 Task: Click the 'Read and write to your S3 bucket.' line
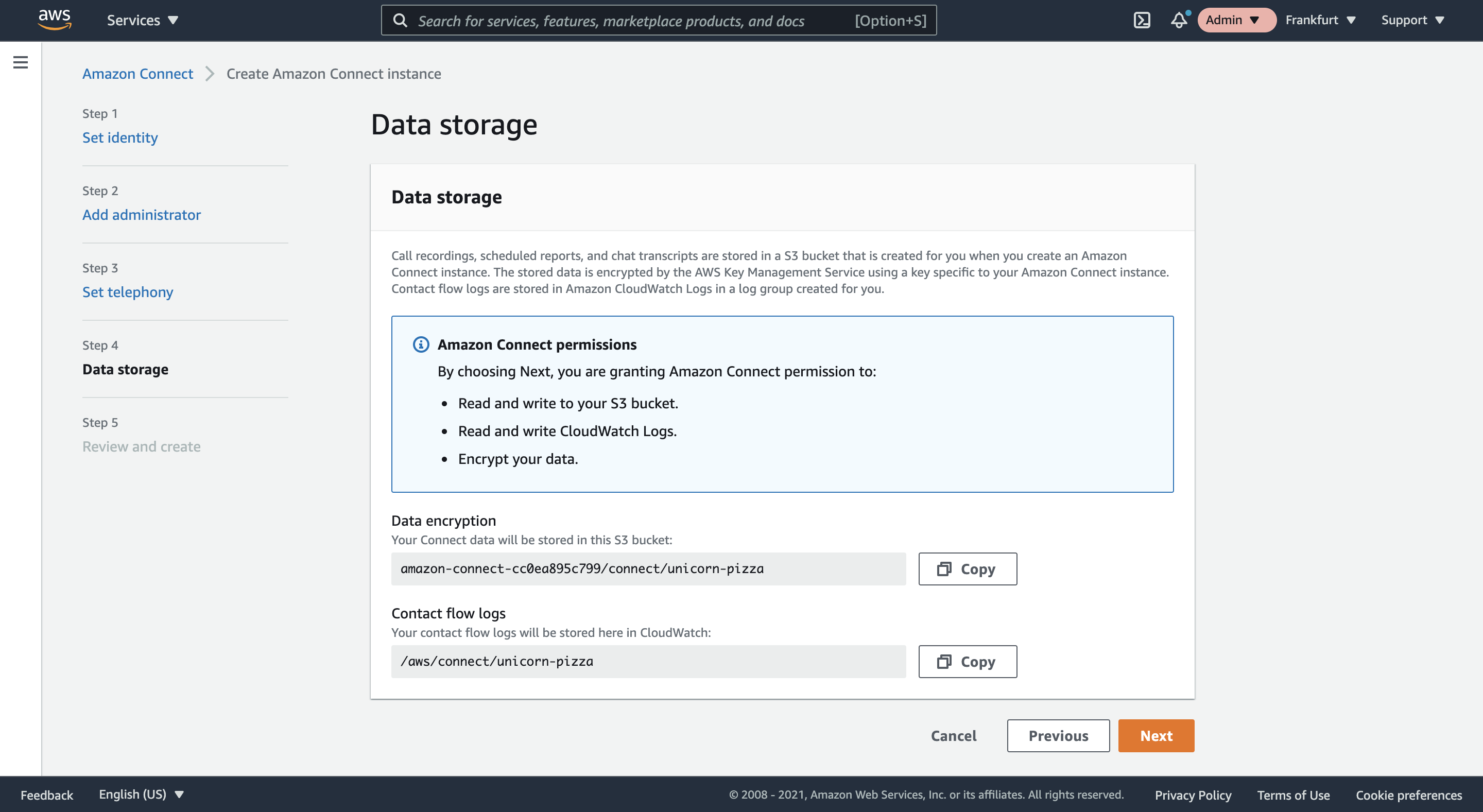pos(568,403)
